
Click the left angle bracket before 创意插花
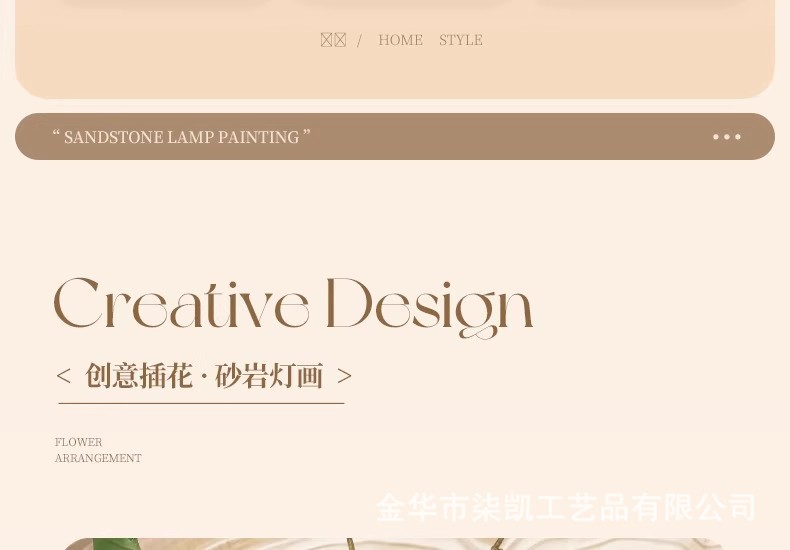[63, 376]
